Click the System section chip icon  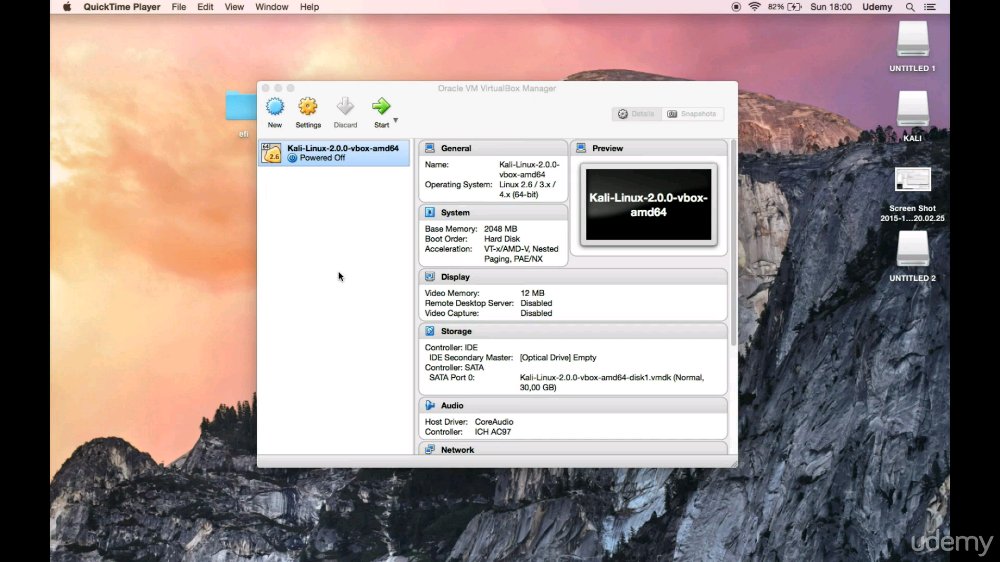(x=430, y=212)
